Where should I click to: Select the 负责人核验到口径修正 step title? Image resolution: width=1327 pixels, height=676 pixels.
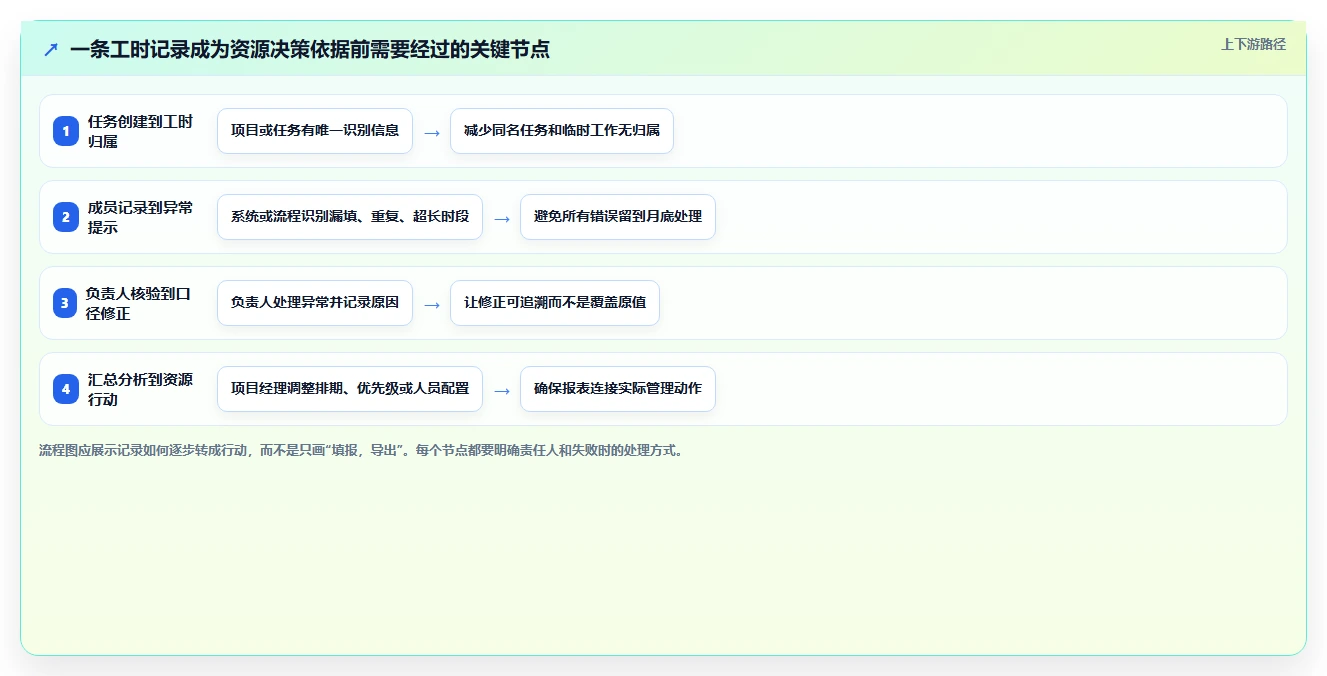139,303
